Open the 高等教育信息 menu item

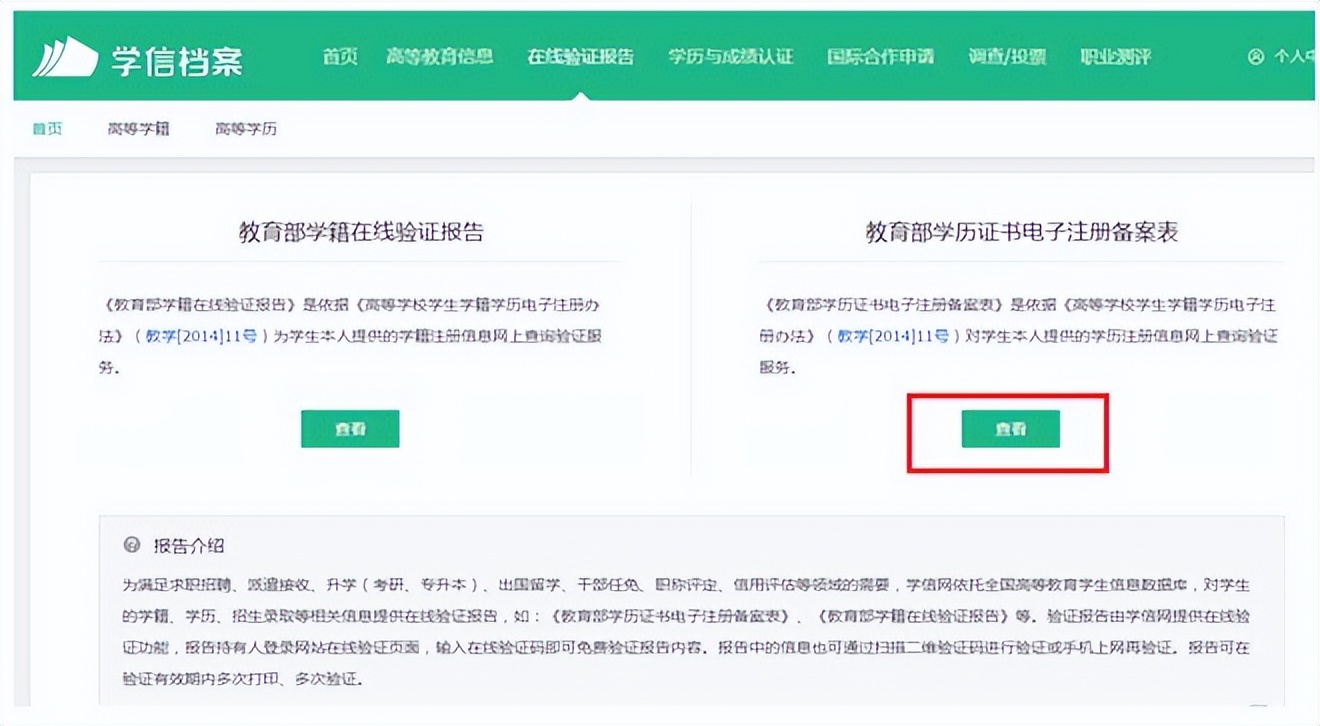(x=440, y=57)
